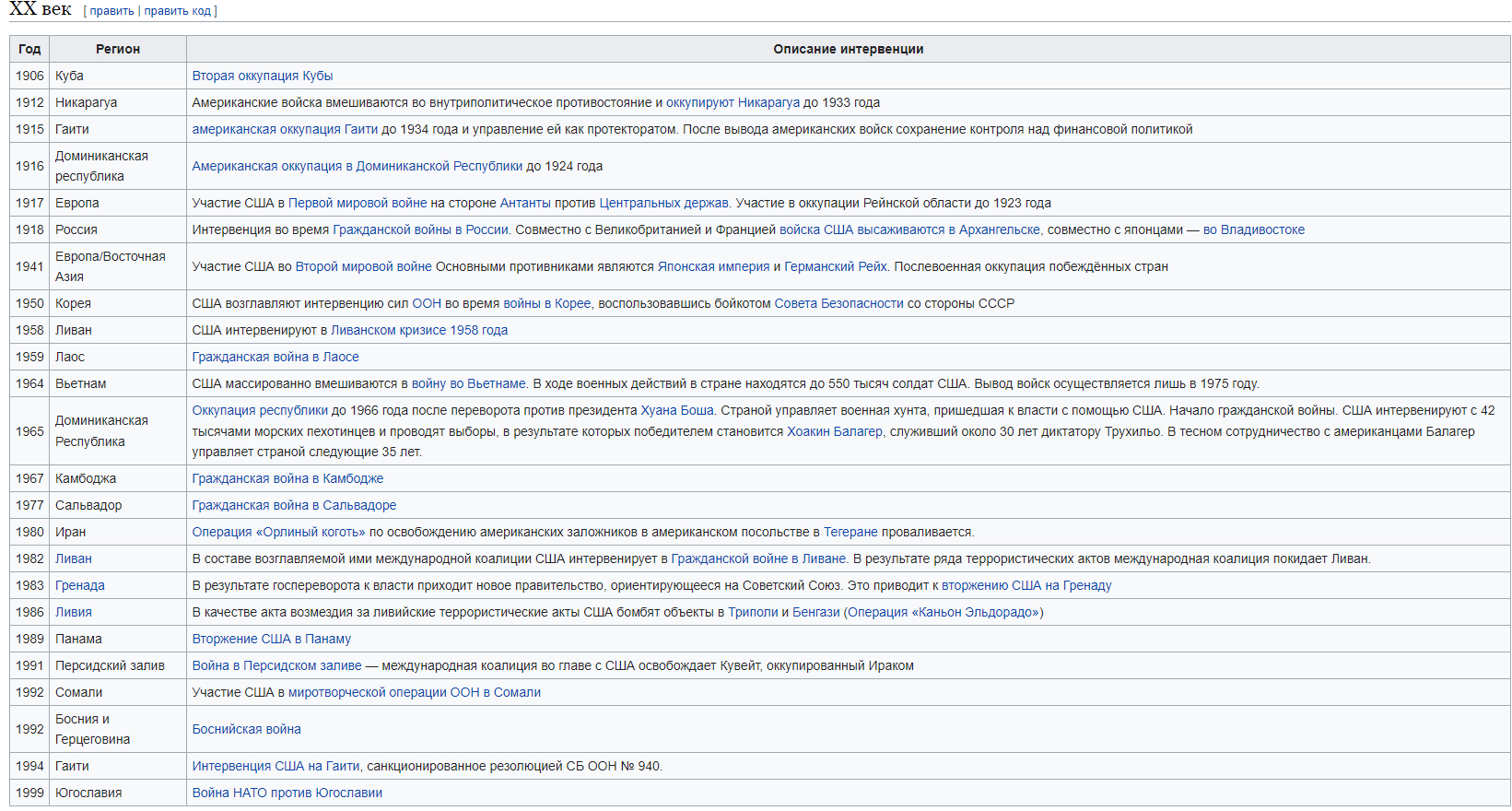Click 'Ливанском кризисе 1958 года' link
The image size is (1512, 811).
[x=419, y=330]
